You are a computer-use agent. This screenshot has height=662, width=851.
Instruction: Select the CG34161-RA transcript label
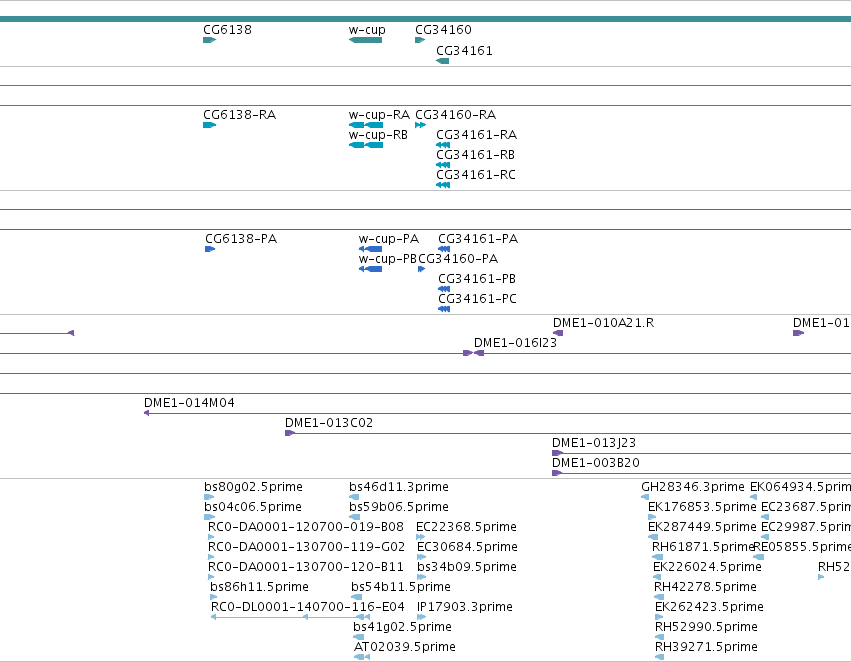[477, 135]
